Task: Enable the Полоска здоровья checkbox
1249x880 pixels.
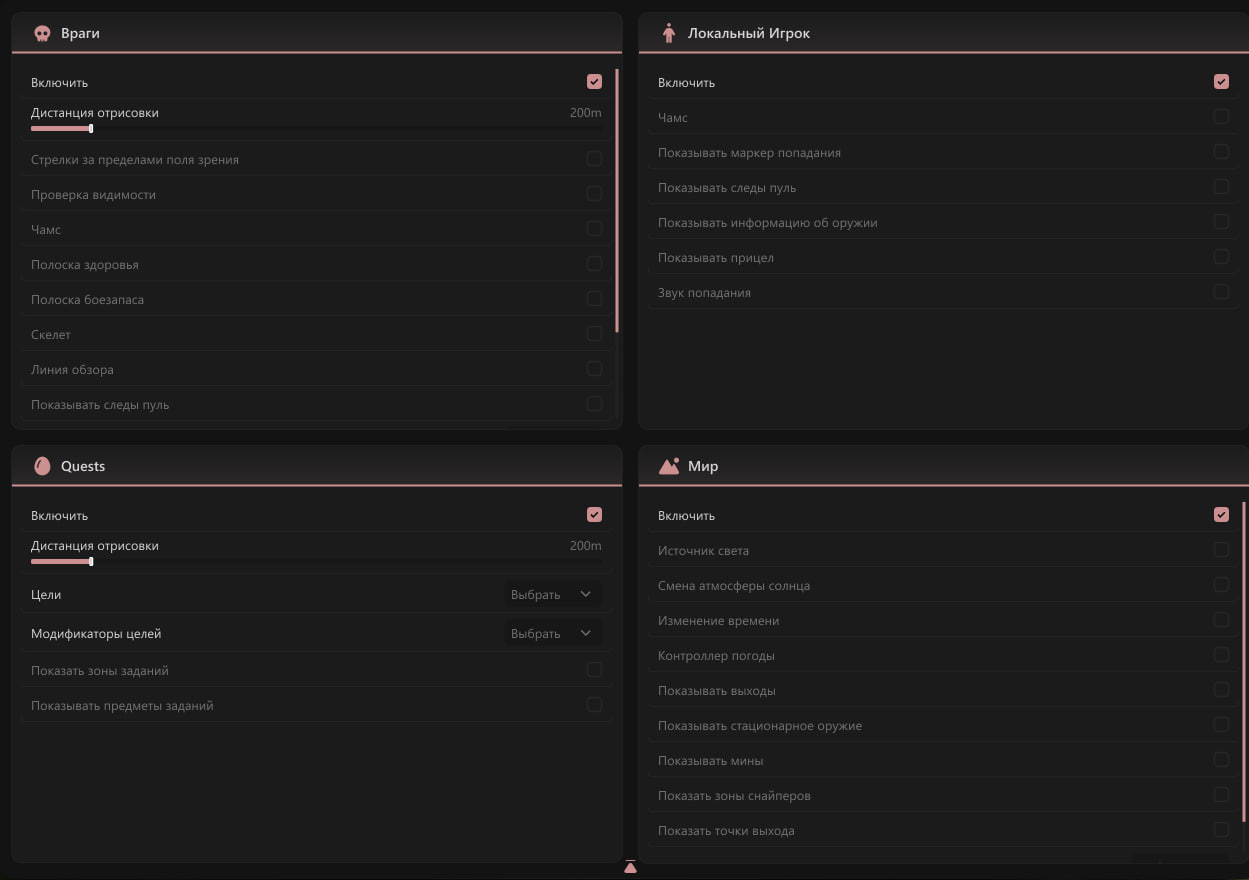Action: [x=594, y=264]
